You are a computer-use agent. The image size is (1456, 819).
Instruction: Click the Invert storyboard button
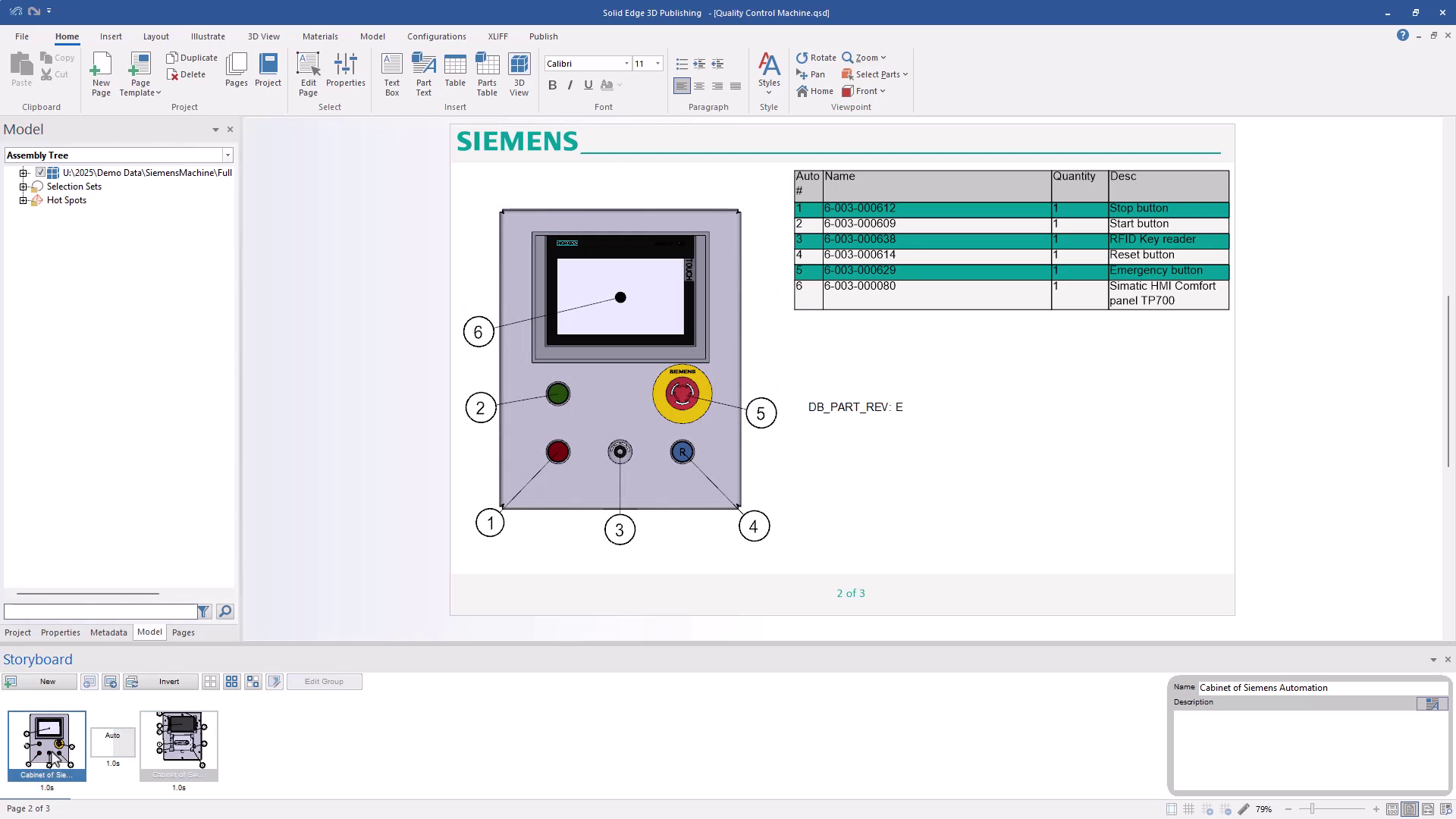168,682
